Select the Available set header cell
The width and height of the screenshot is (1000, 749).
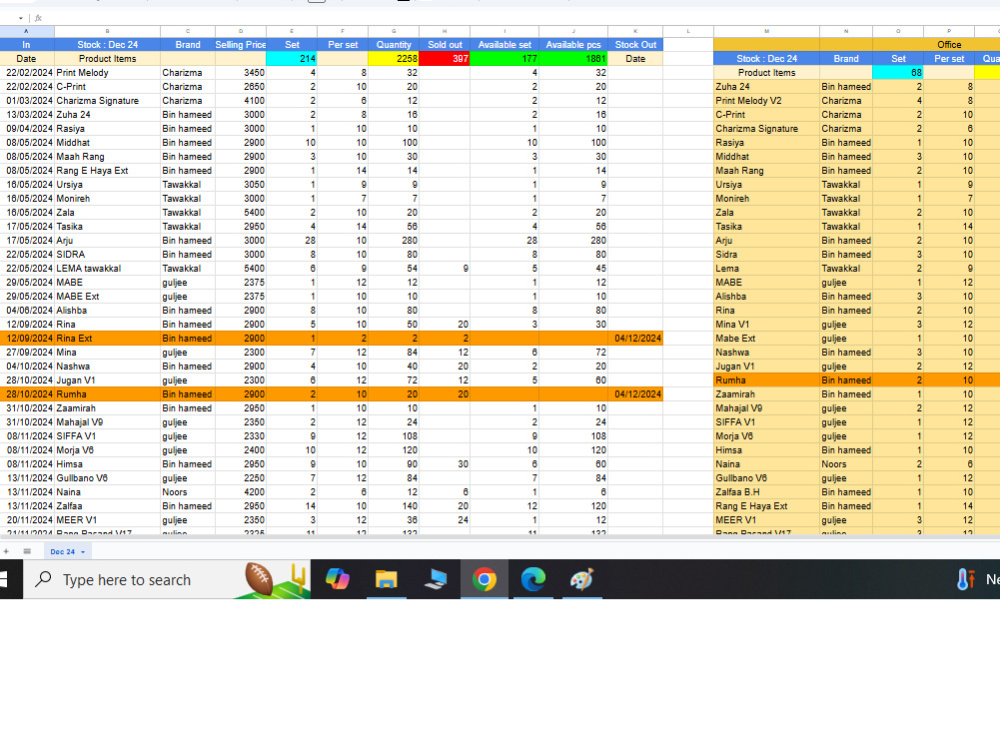coord(504,45)
